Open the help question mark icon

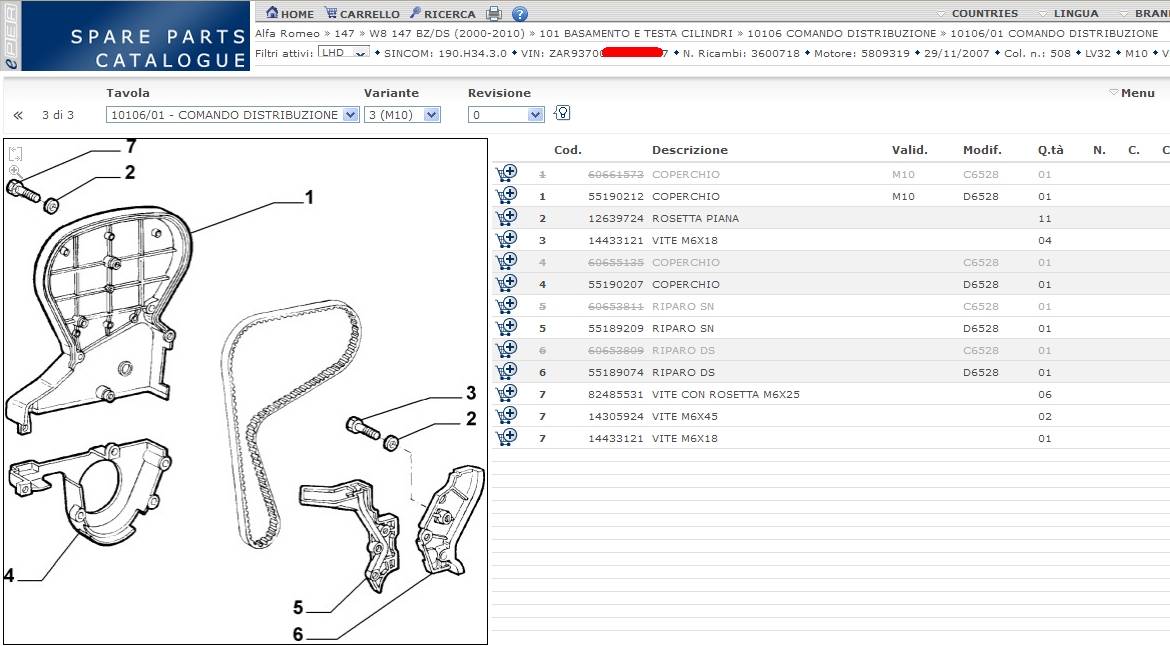(x=520, y=13)
